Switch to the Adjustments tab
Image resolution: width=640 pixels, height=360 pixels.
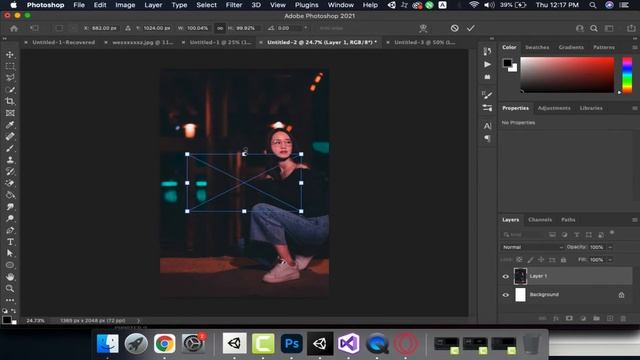tap(554, 108)
